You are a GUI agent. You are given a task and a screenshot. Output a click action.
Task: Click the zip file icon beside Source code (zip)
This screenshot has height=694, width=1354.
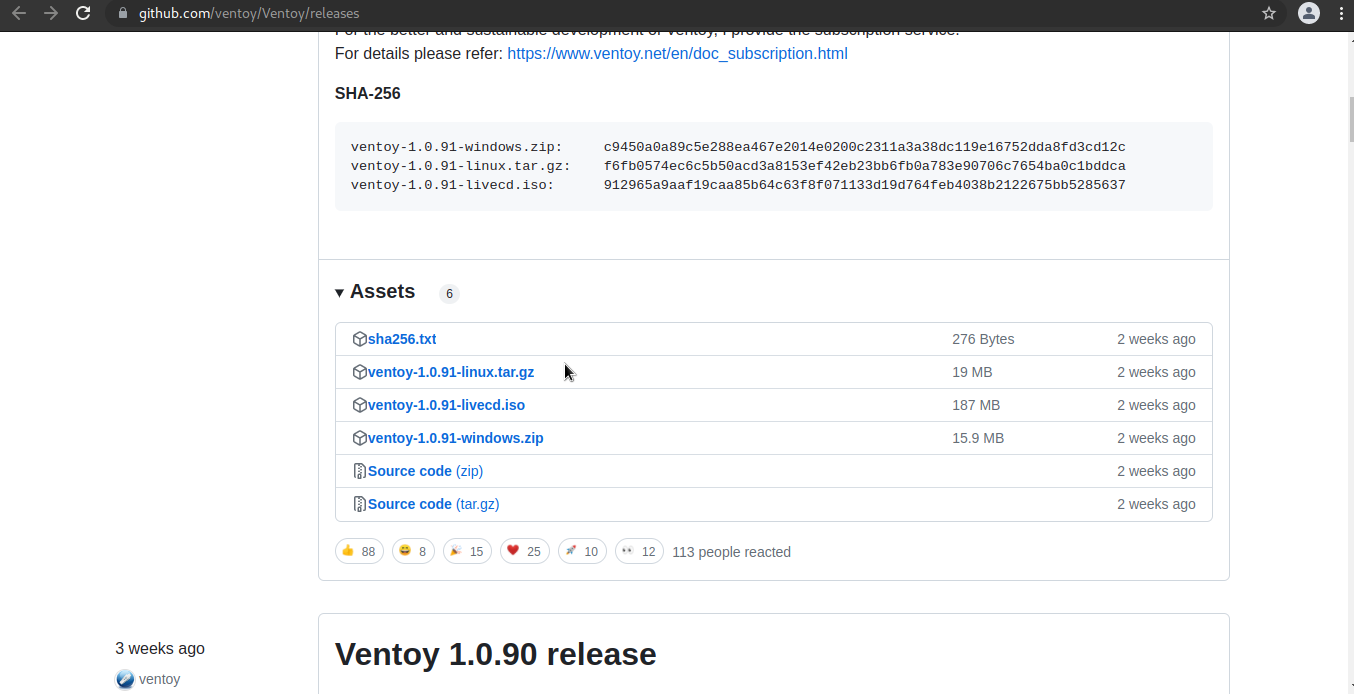360,471
